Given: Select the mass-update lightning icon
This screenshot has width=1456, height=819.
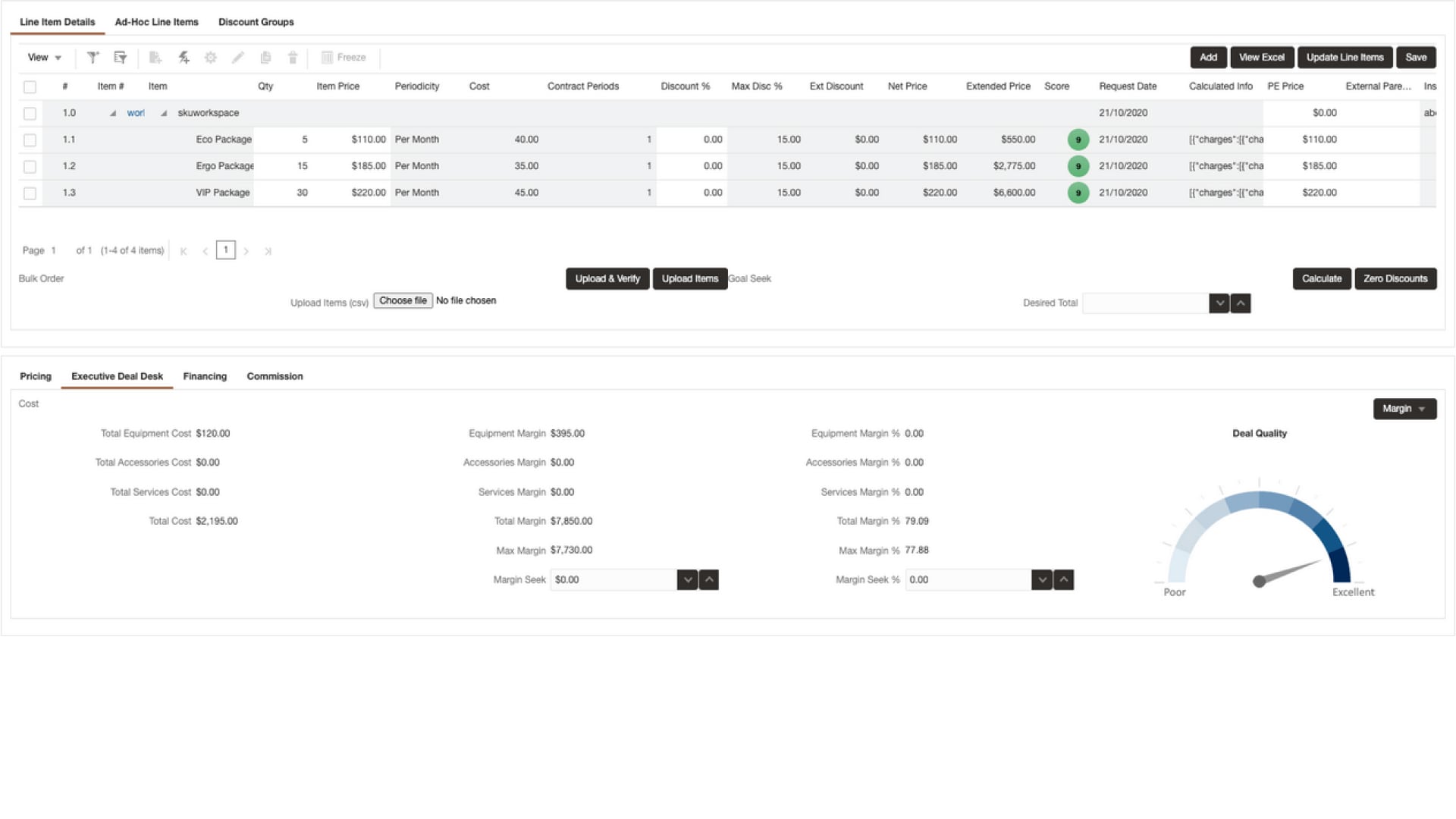Looking at the screenshot, I should click(183, 57).
